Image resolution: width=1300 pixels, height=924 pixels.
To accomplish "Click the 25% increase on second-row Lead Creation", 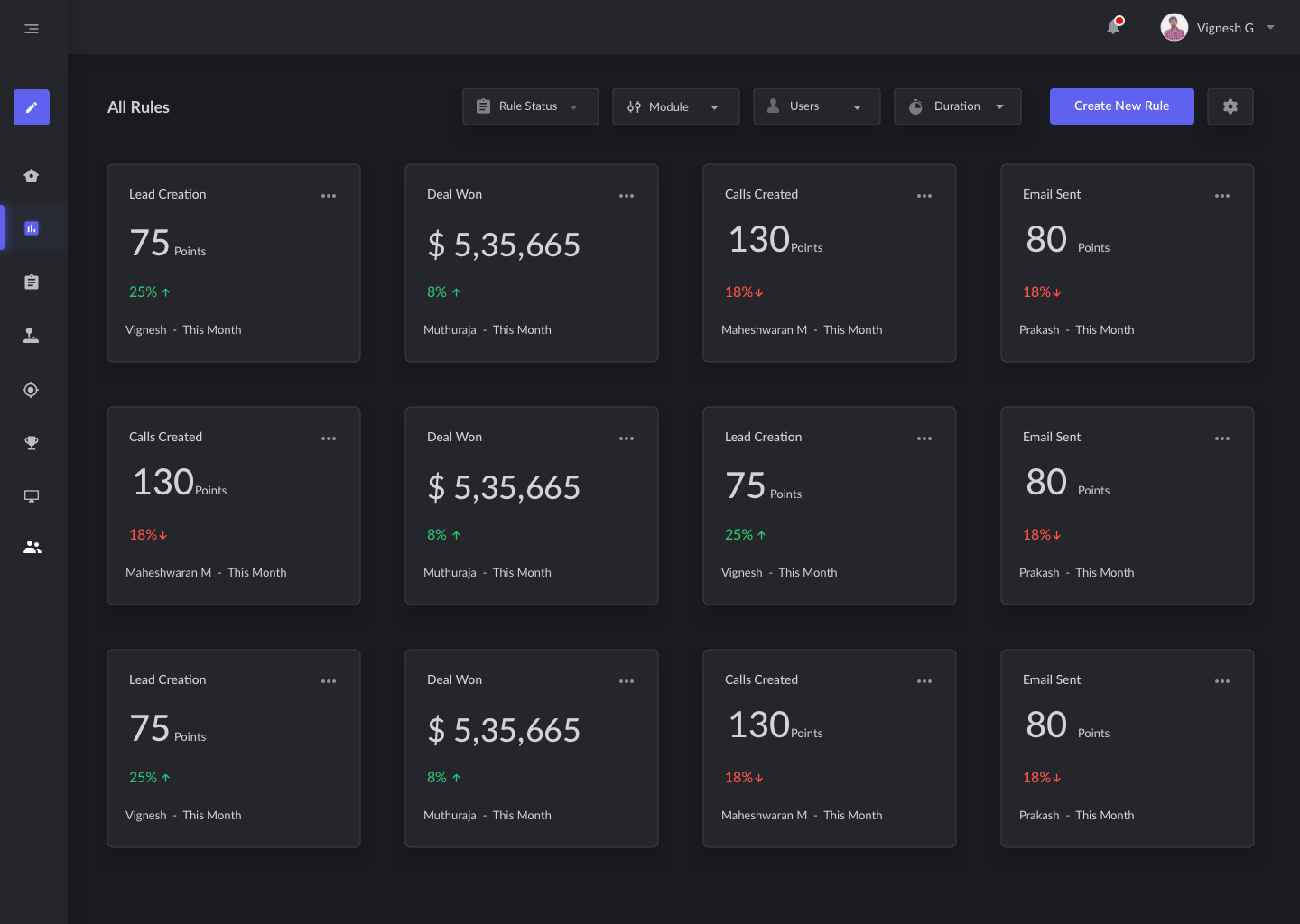I will 746,535.
